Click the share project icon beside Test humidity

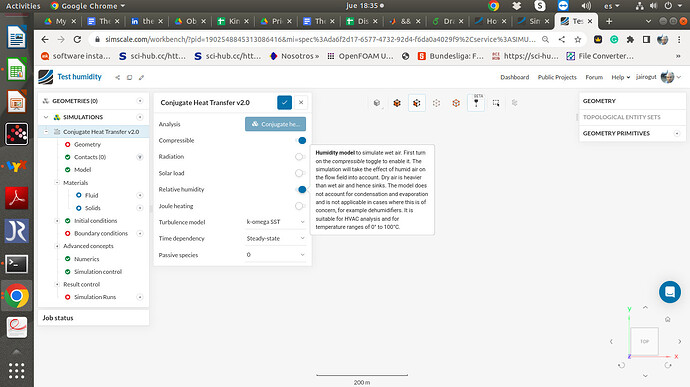pyautogui.click(x=117, y=77)
